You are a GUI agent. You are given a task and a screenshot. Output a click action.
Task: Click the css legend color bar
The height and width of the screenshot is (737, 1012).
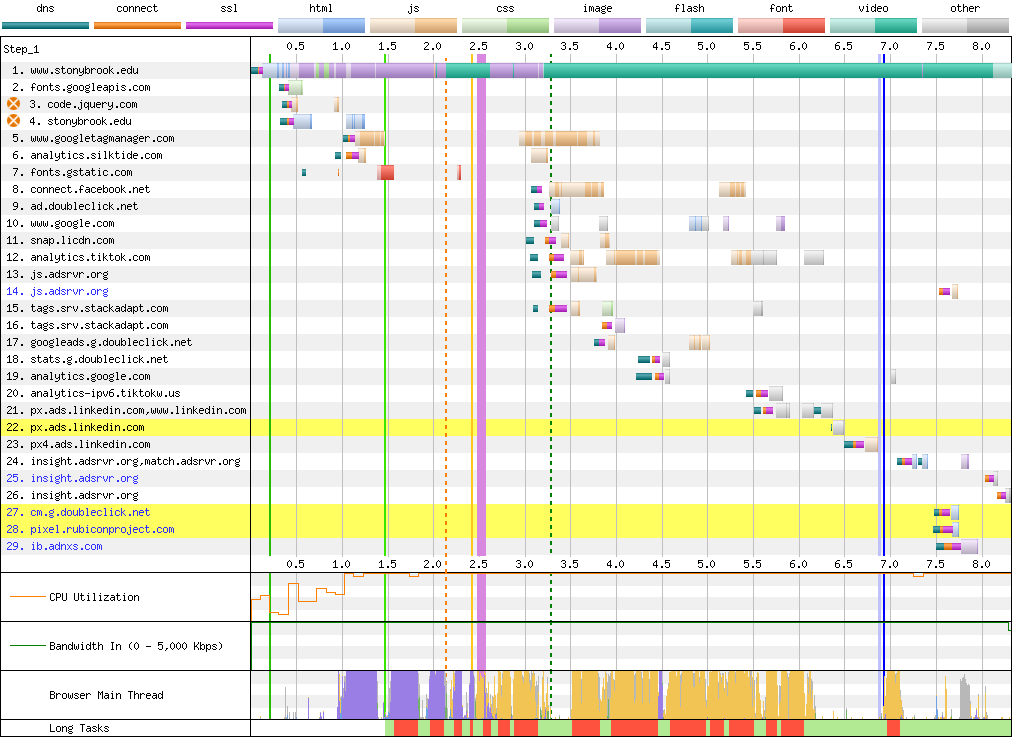505,26
